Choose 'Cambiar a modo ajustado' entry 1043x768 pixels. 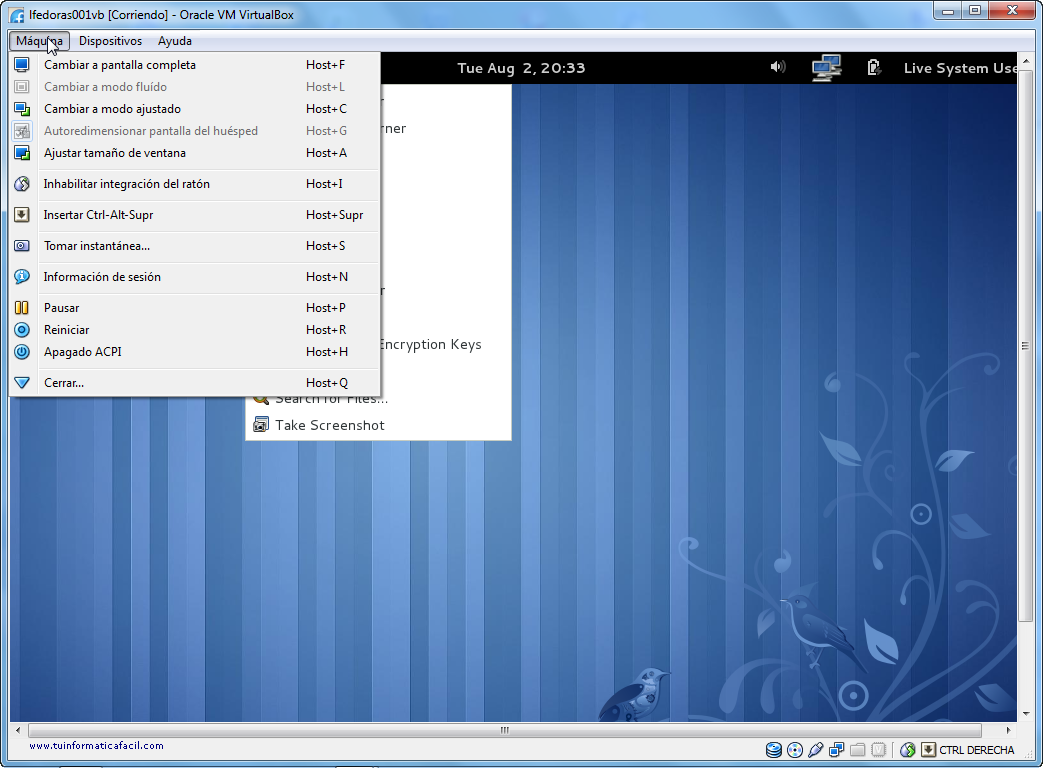(x=194, y=109)
